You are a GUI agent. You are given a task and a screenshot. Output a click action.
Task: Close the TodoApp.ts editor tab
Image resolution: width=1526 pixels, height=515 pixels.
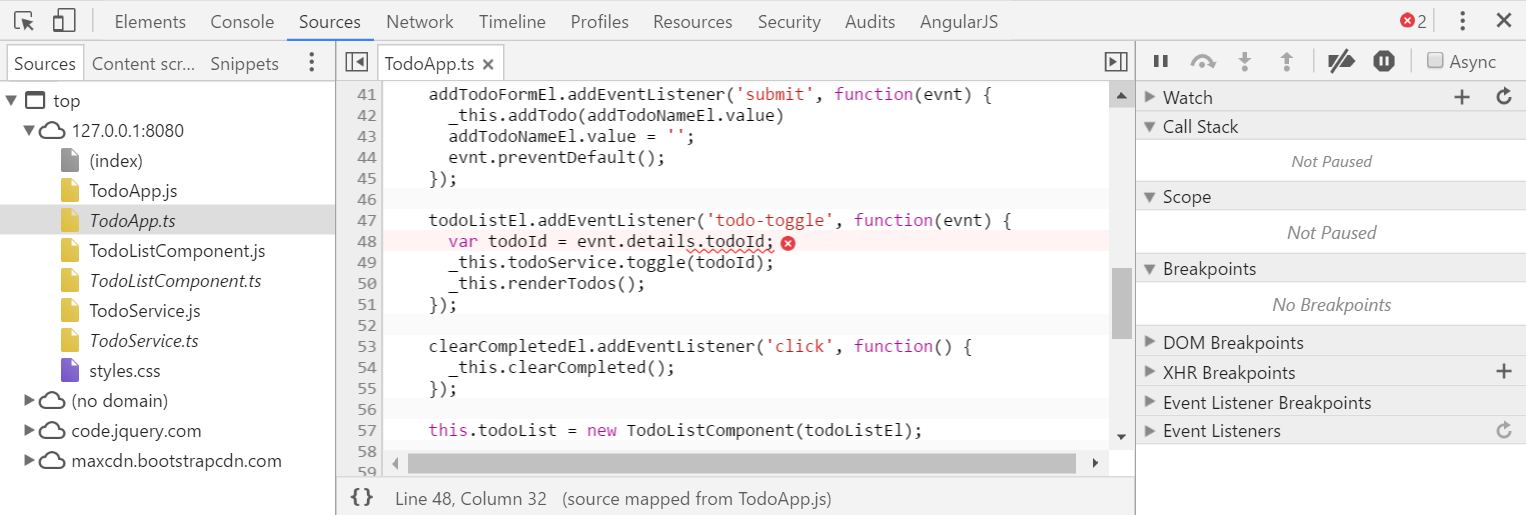pyautogui.click(x=488, y=64)
